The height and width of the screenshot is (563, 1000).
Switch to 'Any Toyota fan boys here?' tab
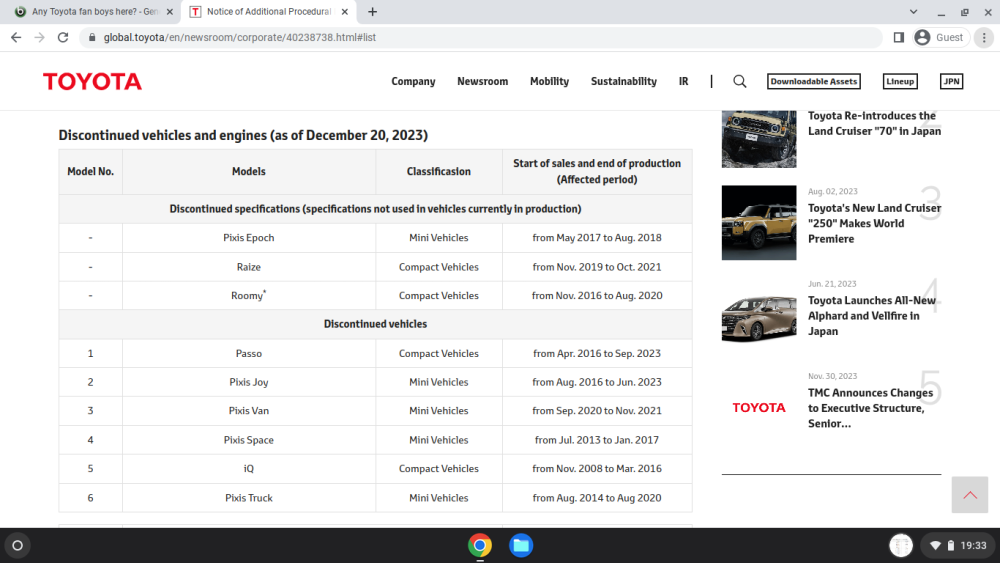point(95,11)
